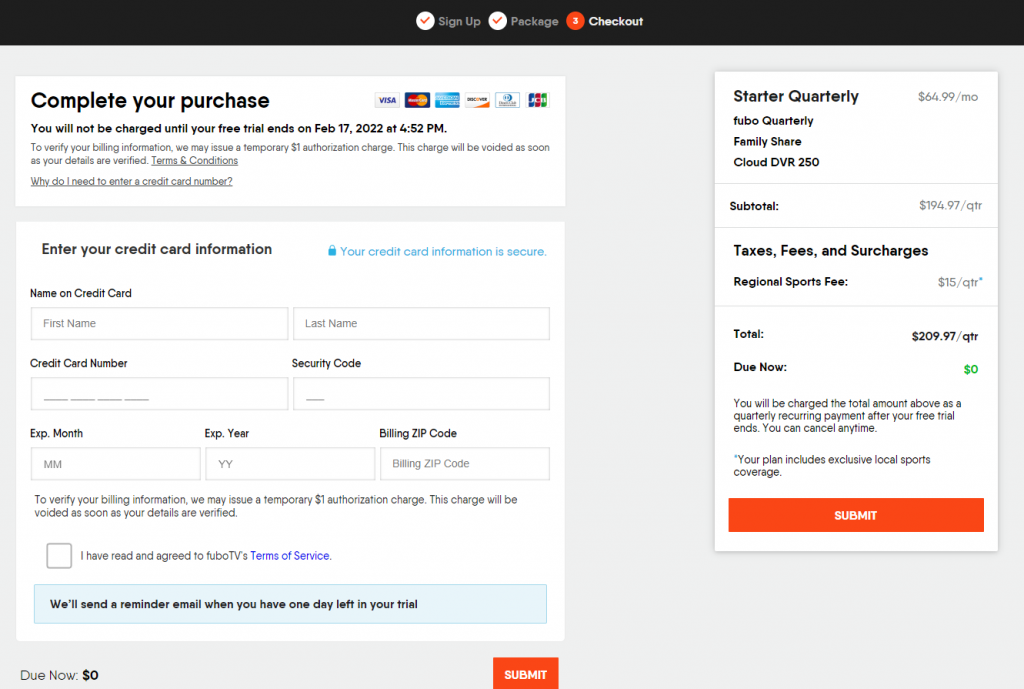
Task: Click the American Express card icon
Action: pyautogui.click(x=447, y=100)
